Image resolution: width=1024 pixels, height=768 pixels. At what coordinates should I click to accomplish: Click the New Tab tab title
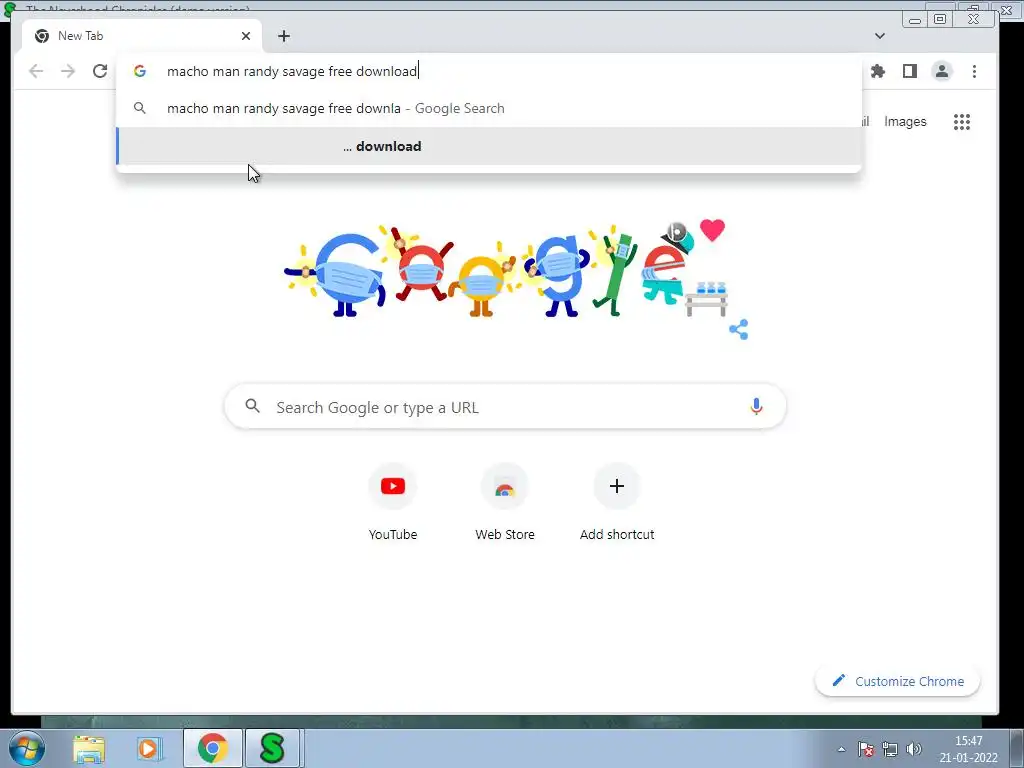pos(80,36)
